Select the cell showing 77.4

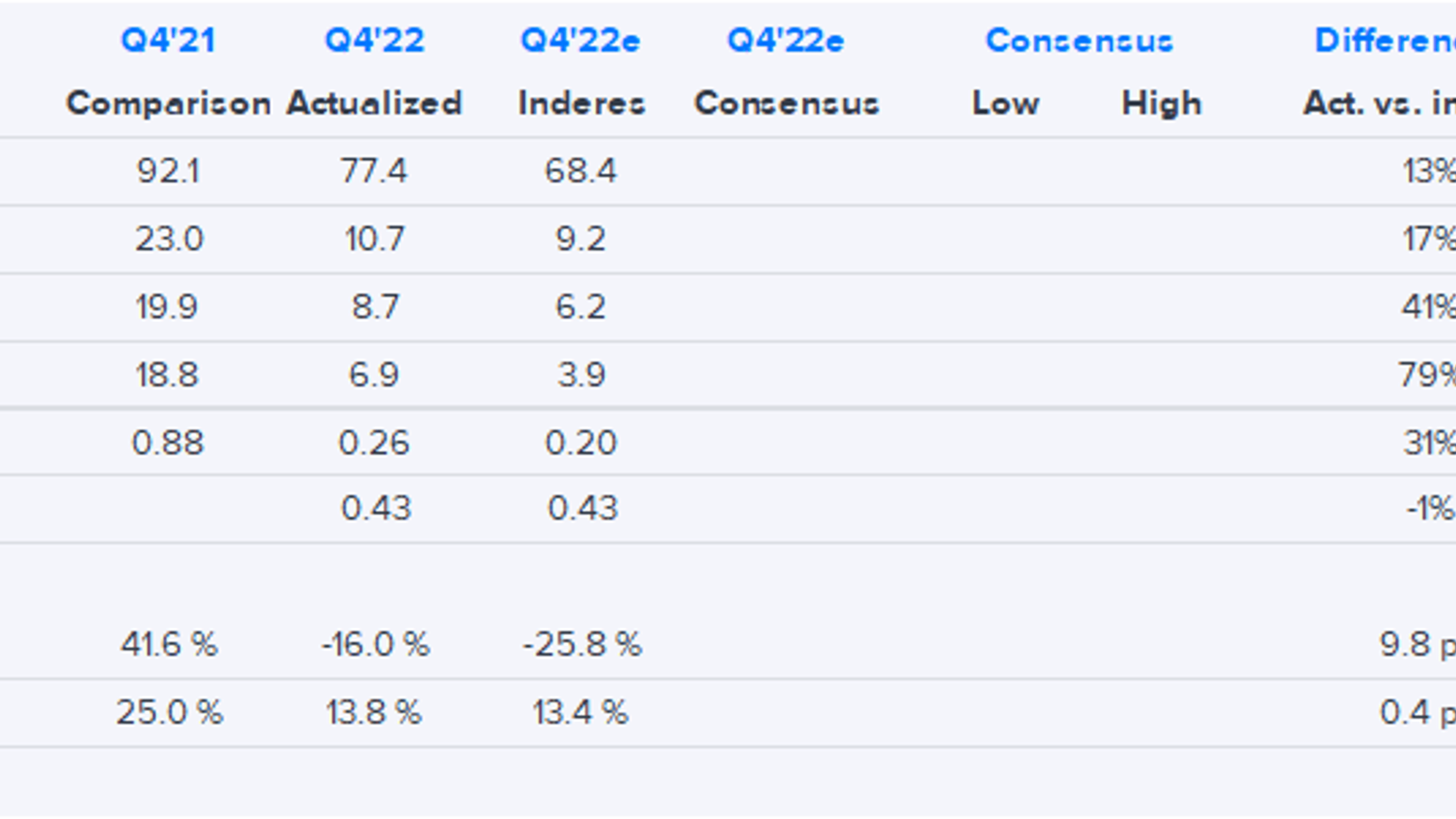coord(373,171)
